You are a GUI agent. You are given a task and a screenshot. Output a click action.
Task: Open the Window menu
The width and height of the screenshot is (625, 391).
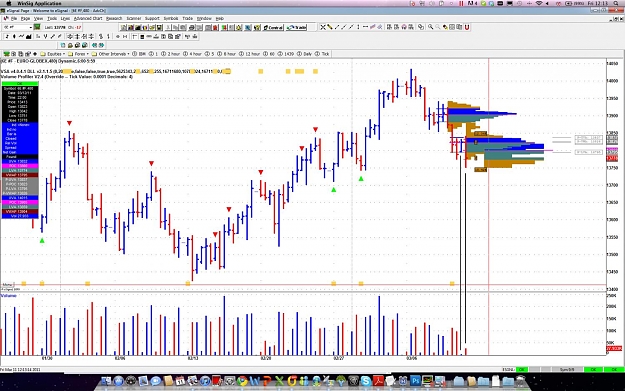tap(204, 18)
